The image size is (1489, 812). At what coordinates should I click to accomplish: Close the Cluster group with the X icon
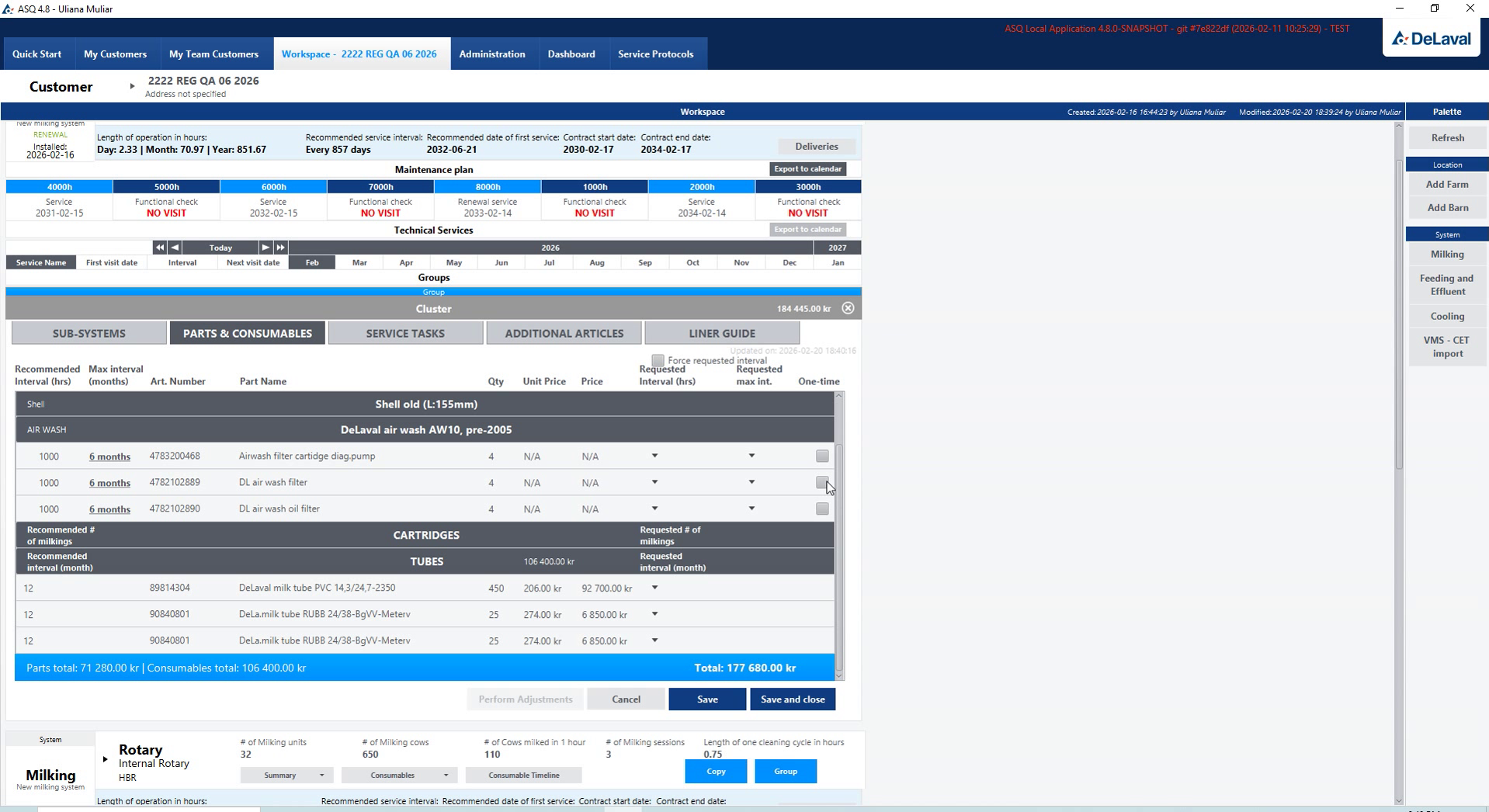[x=848, y=308]
